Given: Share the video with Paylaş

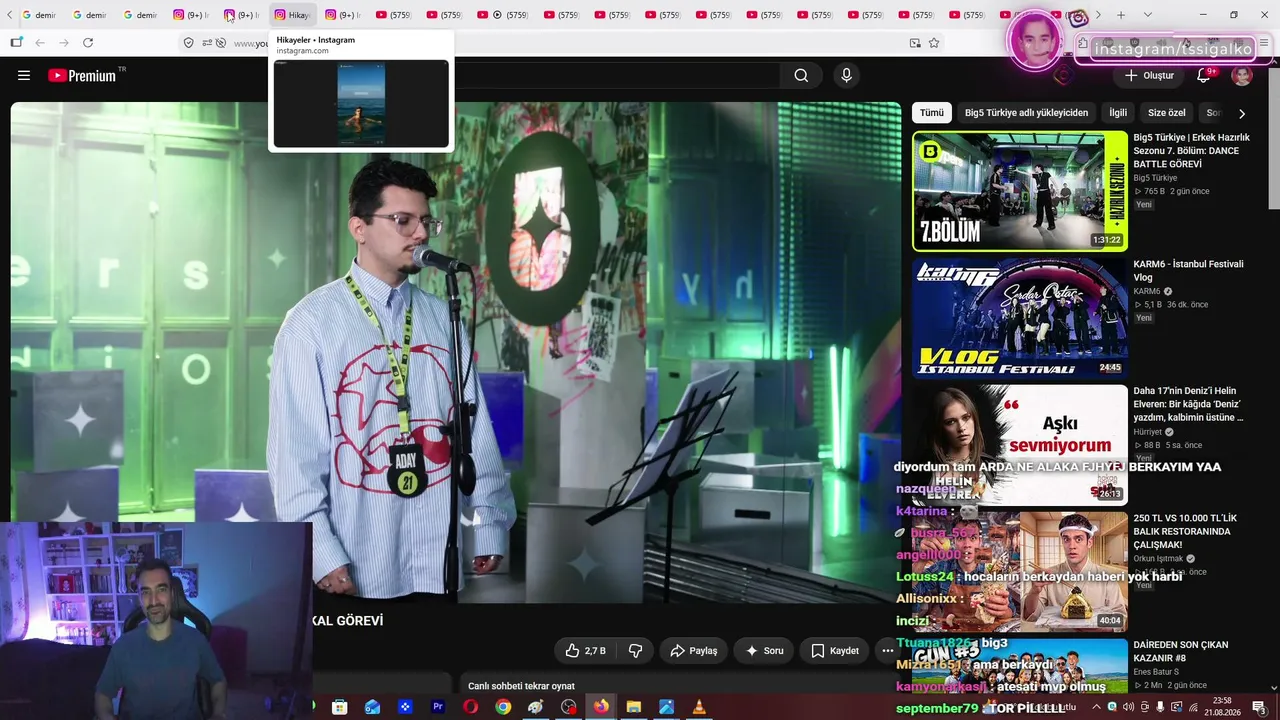Looking at the screenshot, I should 694,650.
